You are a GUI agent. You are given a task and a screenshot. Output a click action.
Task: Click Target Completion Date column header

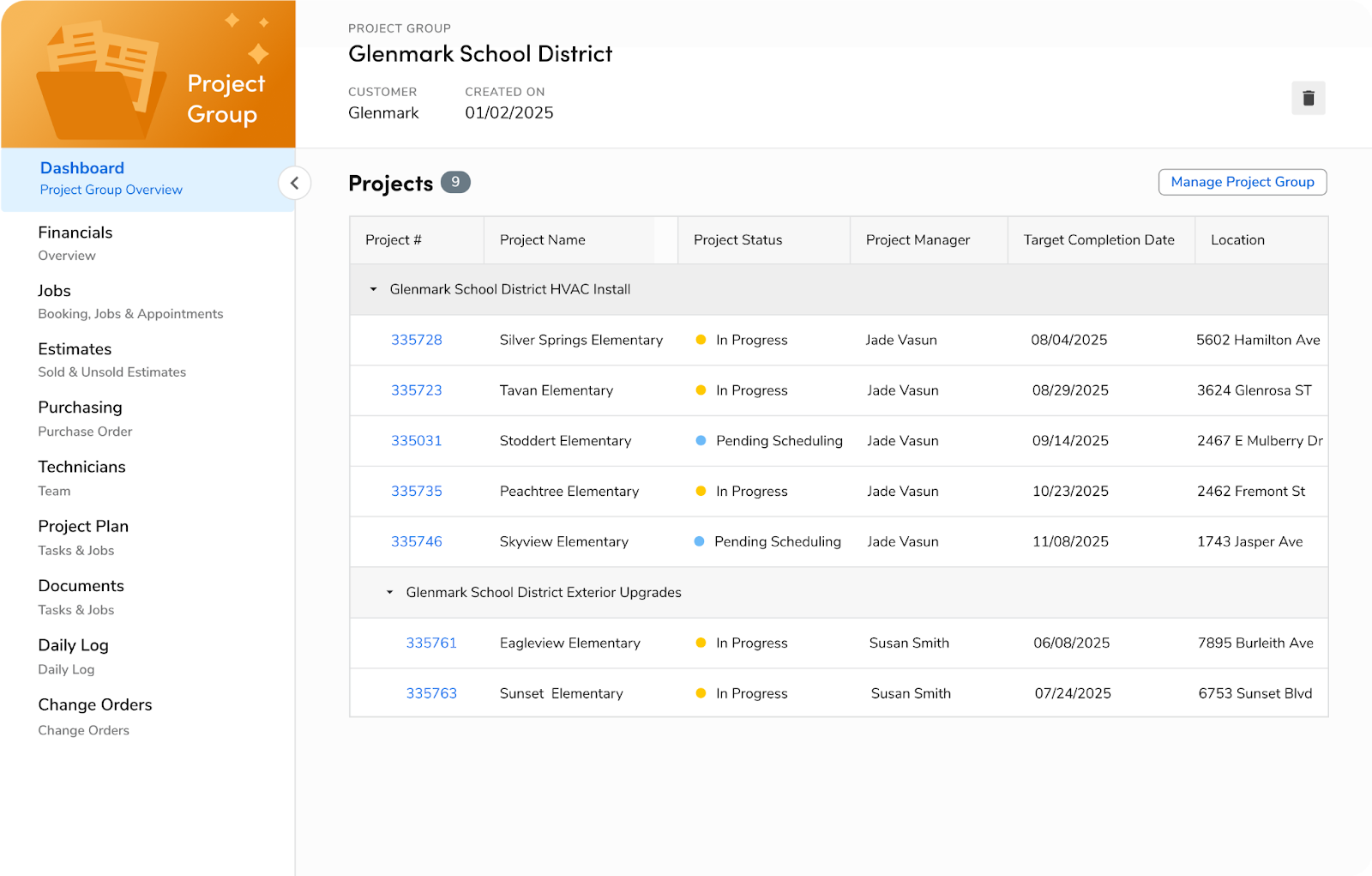(1101, 240)
